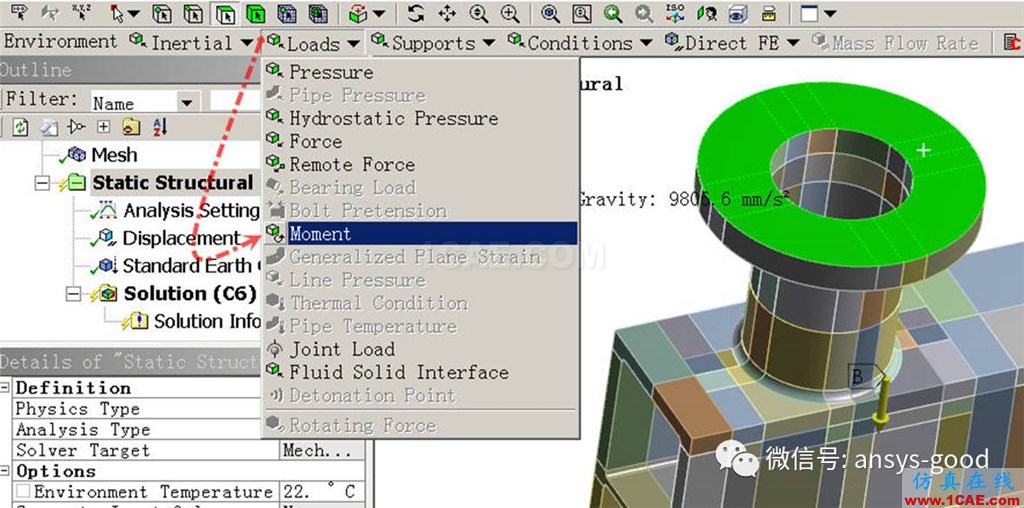1024x508 pixels.
Task: Click the filter text input field
Action: 236,103
